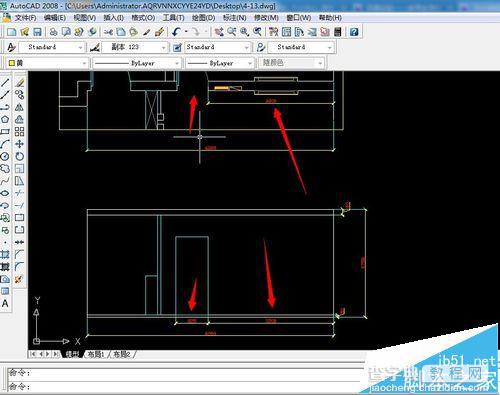Expand the text style Standard dropdown
This screenshot has height=395, width=500.
pos(51,47)
